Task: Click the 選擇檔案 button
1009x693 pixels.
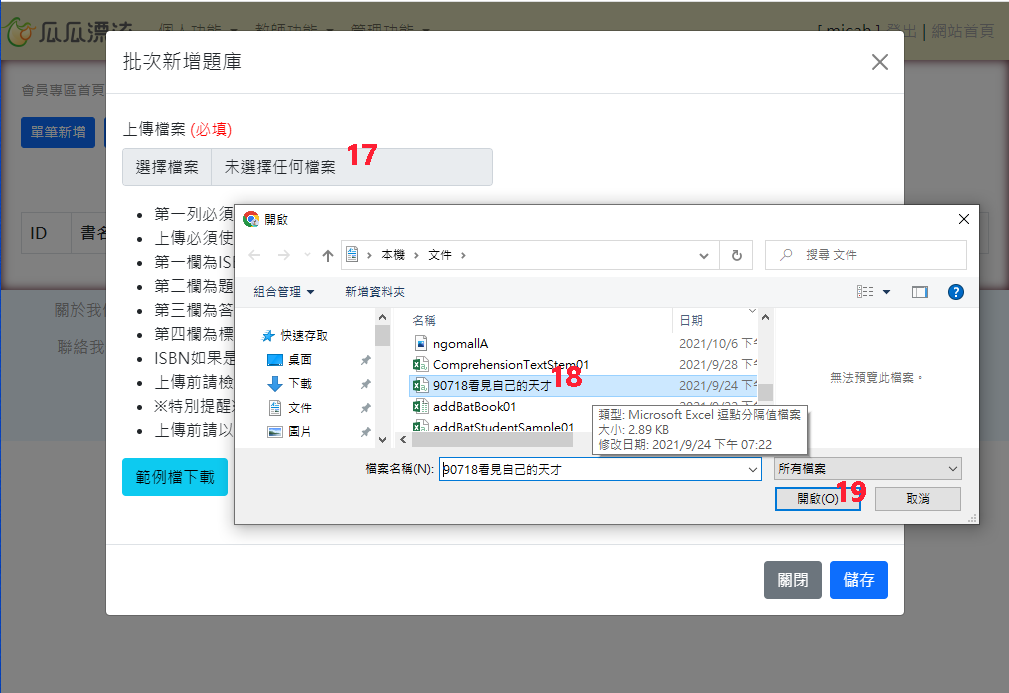Action: point(167,167)
